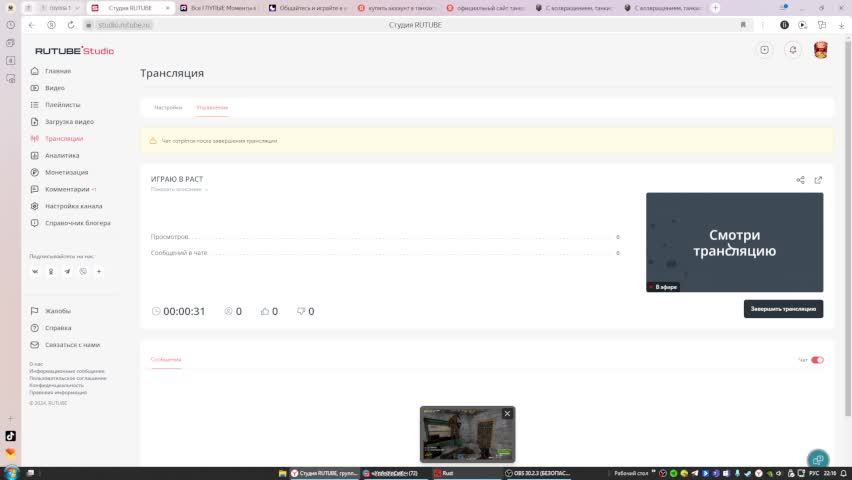The height and width of the screenshot is (480, 852).
Task: Reload the page
Action: 71,25
